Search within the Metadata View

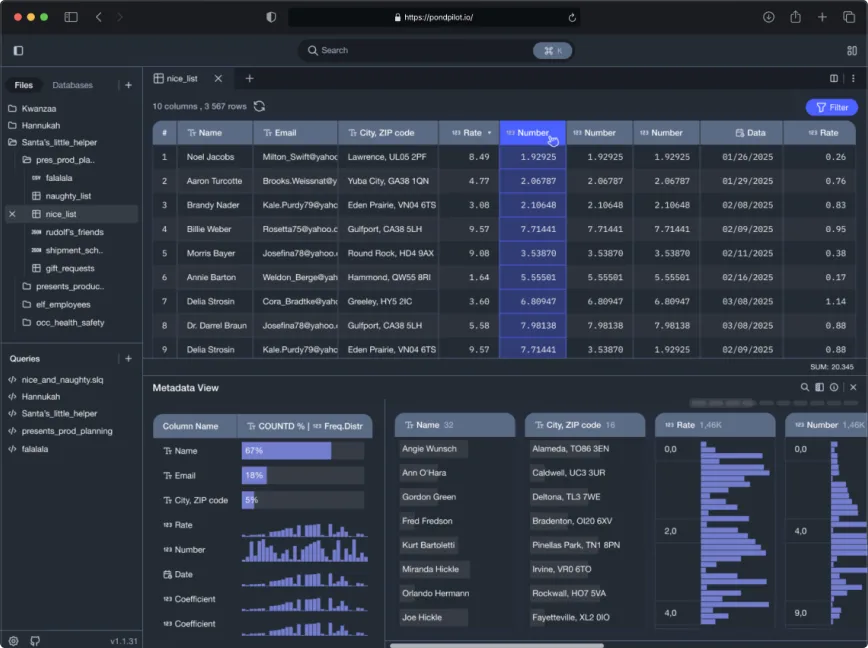[x=805, y=387]
